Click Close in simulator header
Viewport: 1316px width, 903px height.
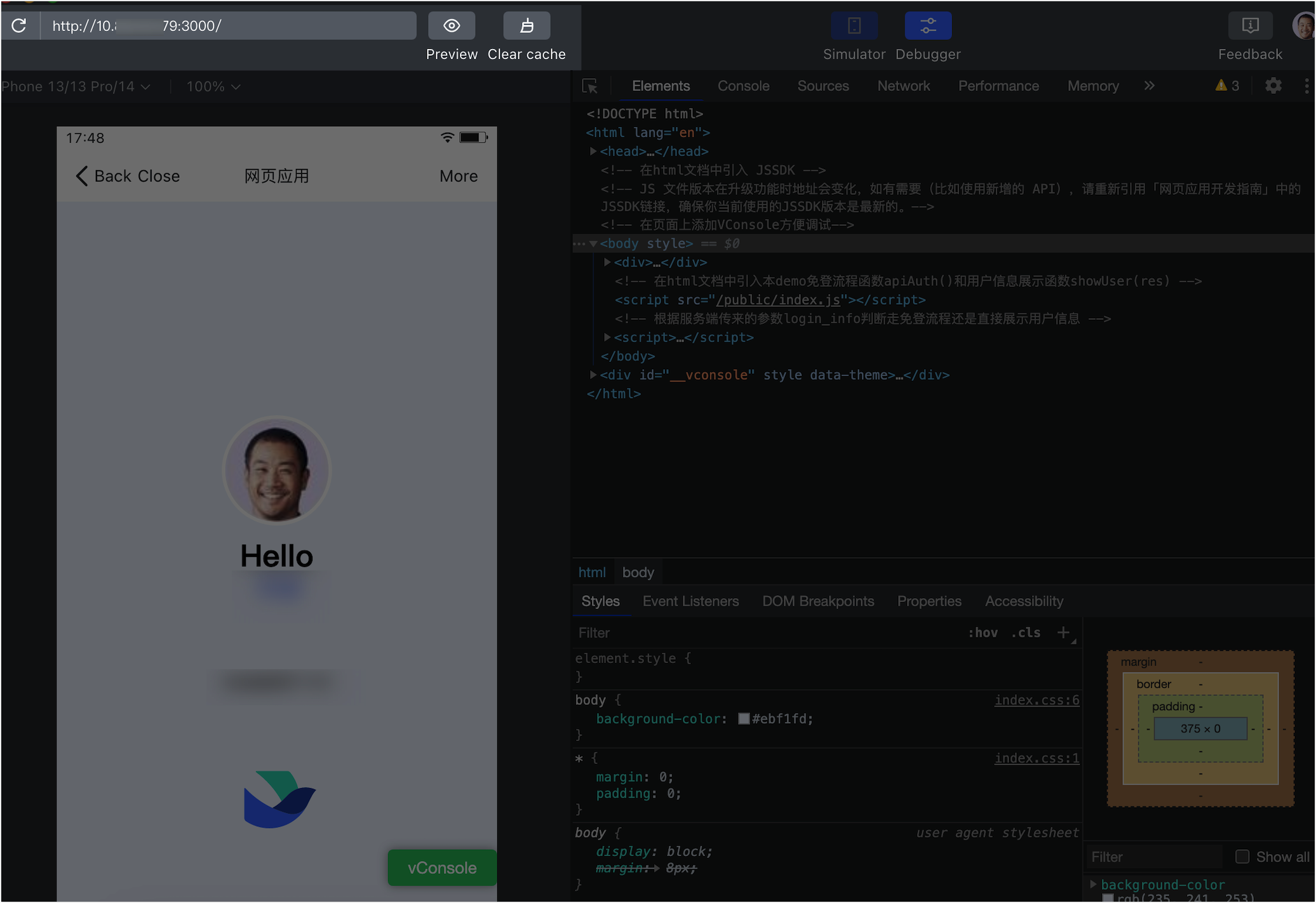pyautogui.click(x=159, y=176)
